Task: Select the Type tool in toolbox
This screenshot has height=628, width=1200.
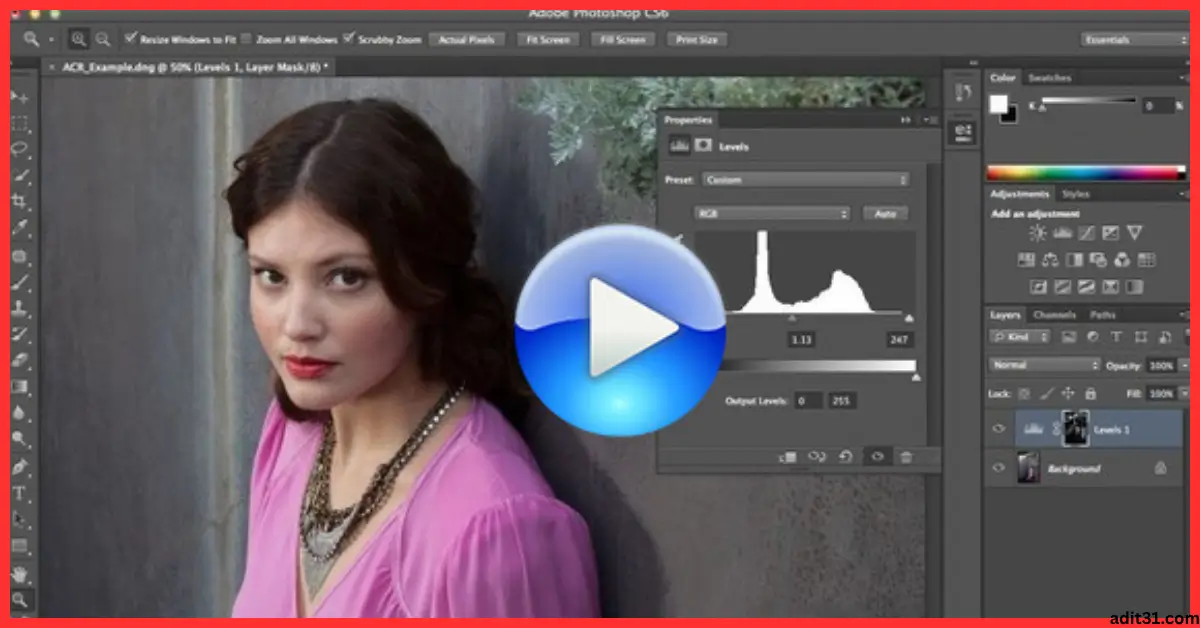Action: click(x=19, y=494)
